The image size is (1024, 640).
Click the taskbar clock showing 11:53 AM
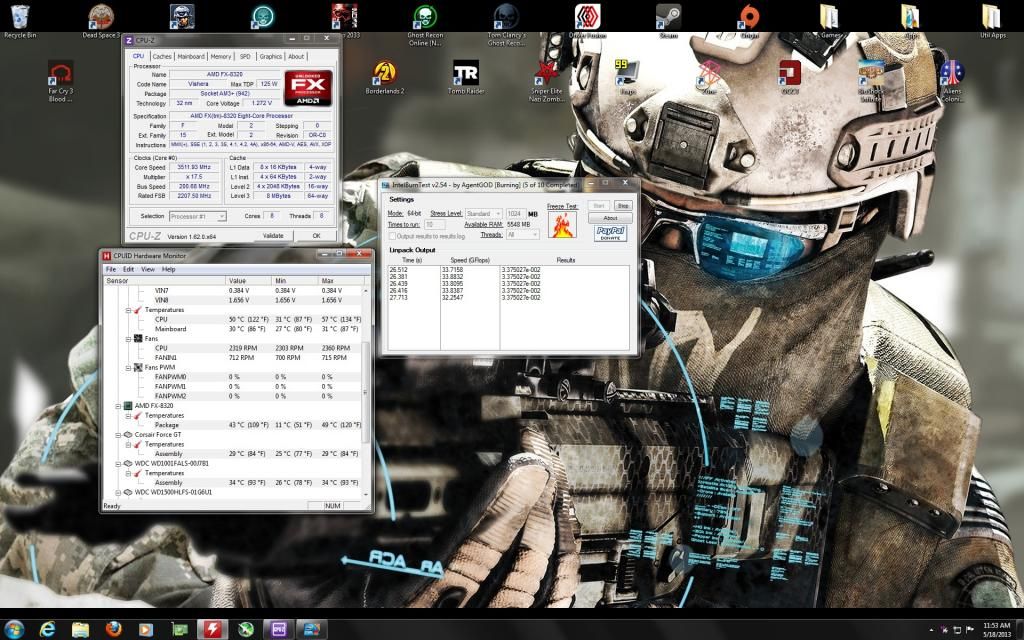coord(996,630)
